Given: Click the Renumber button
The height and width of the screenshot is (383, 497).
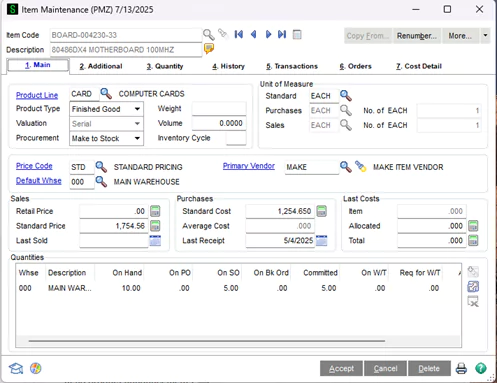Looking at the screenshot, I should click(x=417, y=36).
